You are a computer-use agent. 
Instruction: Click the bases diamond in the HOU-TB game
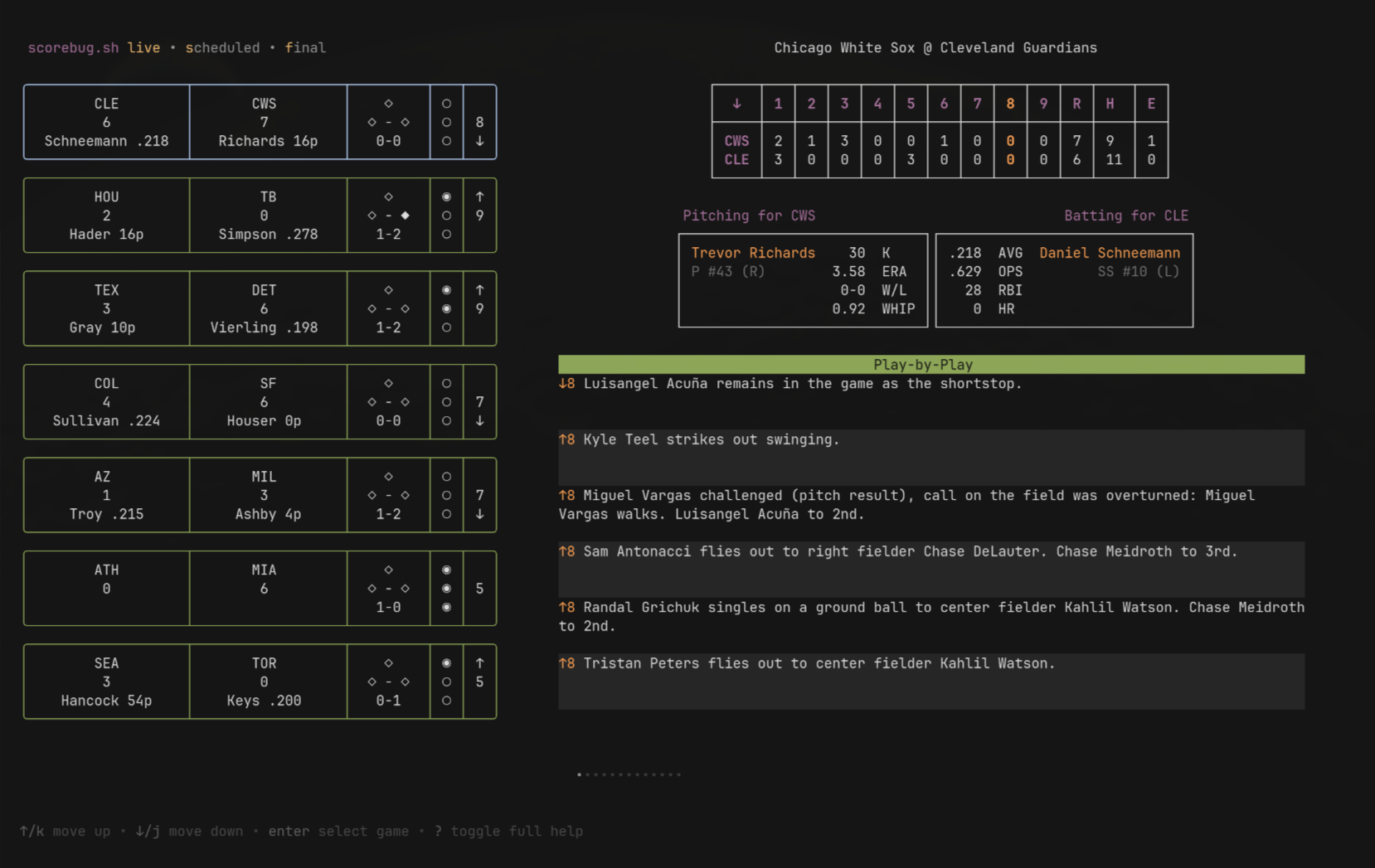point(388,206)
